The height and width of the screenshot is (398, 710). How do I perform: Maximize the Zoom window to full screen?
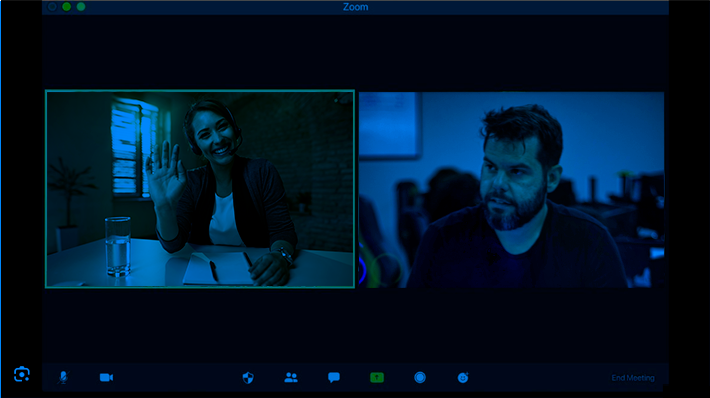coord(81,6)
